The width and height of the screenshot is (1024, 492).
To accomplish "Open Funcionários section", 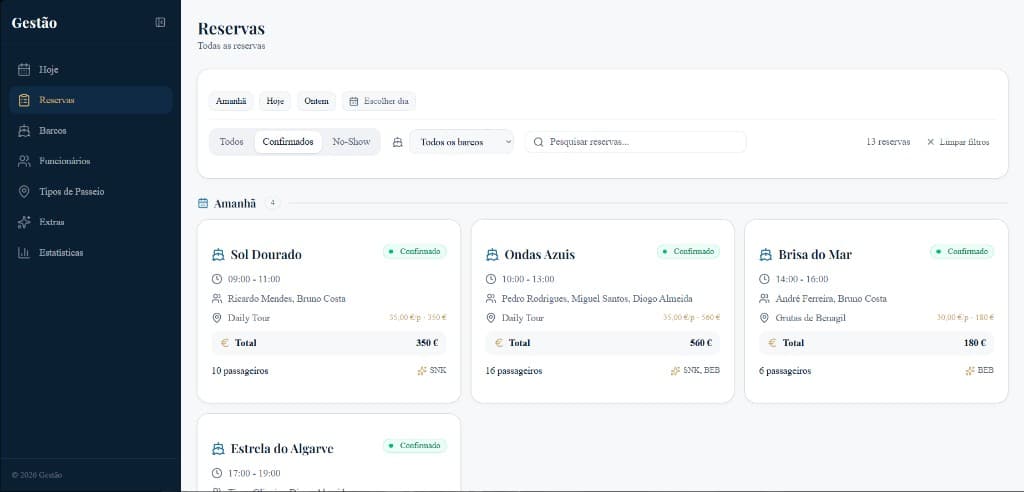I will 91,161.
